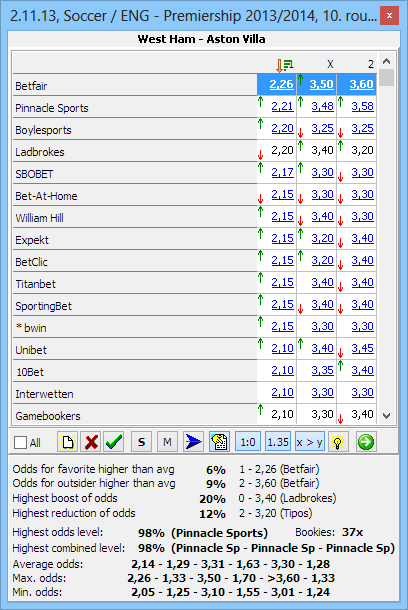Click the Highest boost of odds 20% value

(x=212, y=499)
